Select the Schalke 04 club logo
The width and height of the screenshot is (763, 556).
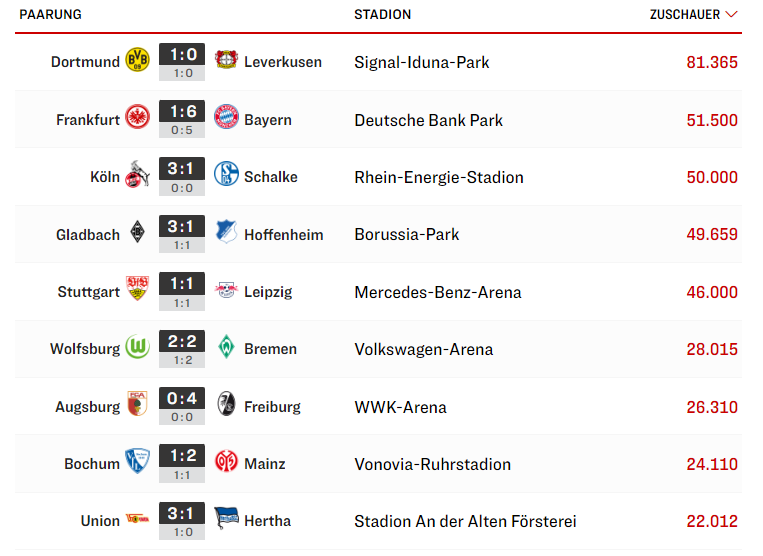click(226, 174)
